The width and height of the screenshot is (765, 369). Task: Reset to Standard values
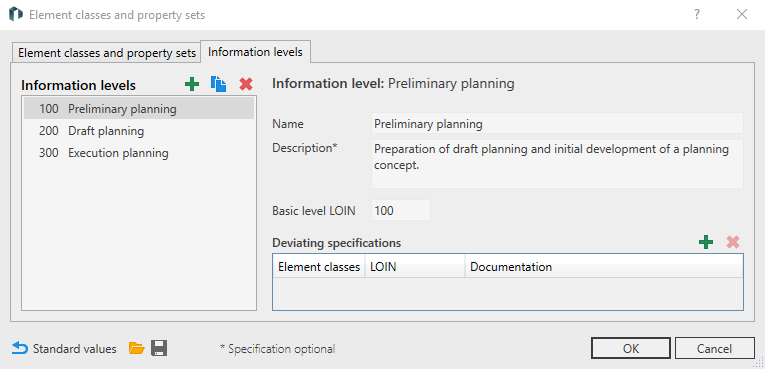point(64,348)
